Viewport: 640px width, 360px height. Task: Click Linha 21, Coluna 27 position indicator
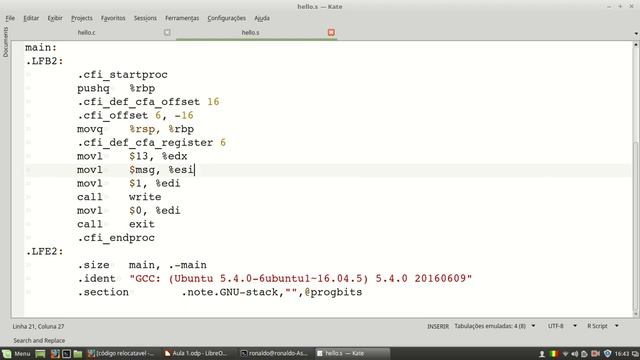(38, 327)
